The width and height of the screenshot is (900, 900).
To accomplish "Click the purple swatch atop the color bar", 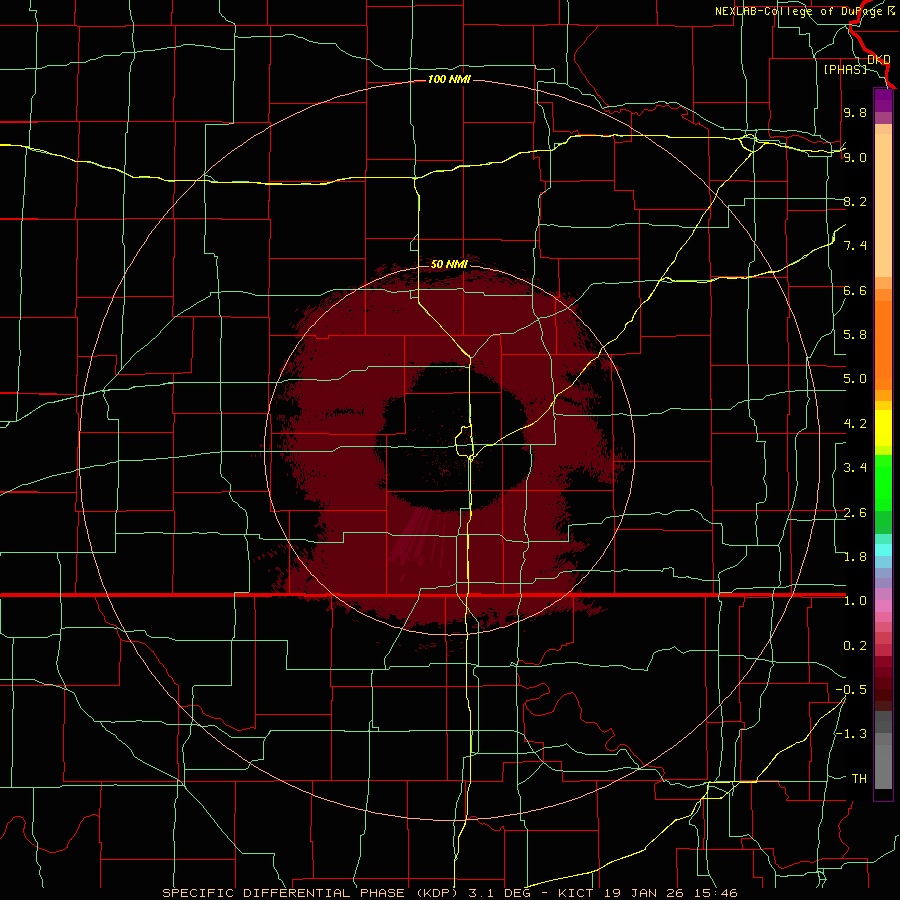I will [x=883, y=100].
